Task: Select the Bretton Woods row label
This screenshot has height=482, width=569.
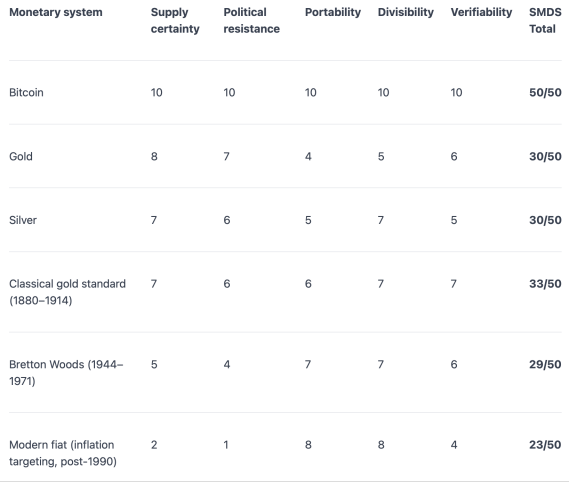Action: click(66, 372)
